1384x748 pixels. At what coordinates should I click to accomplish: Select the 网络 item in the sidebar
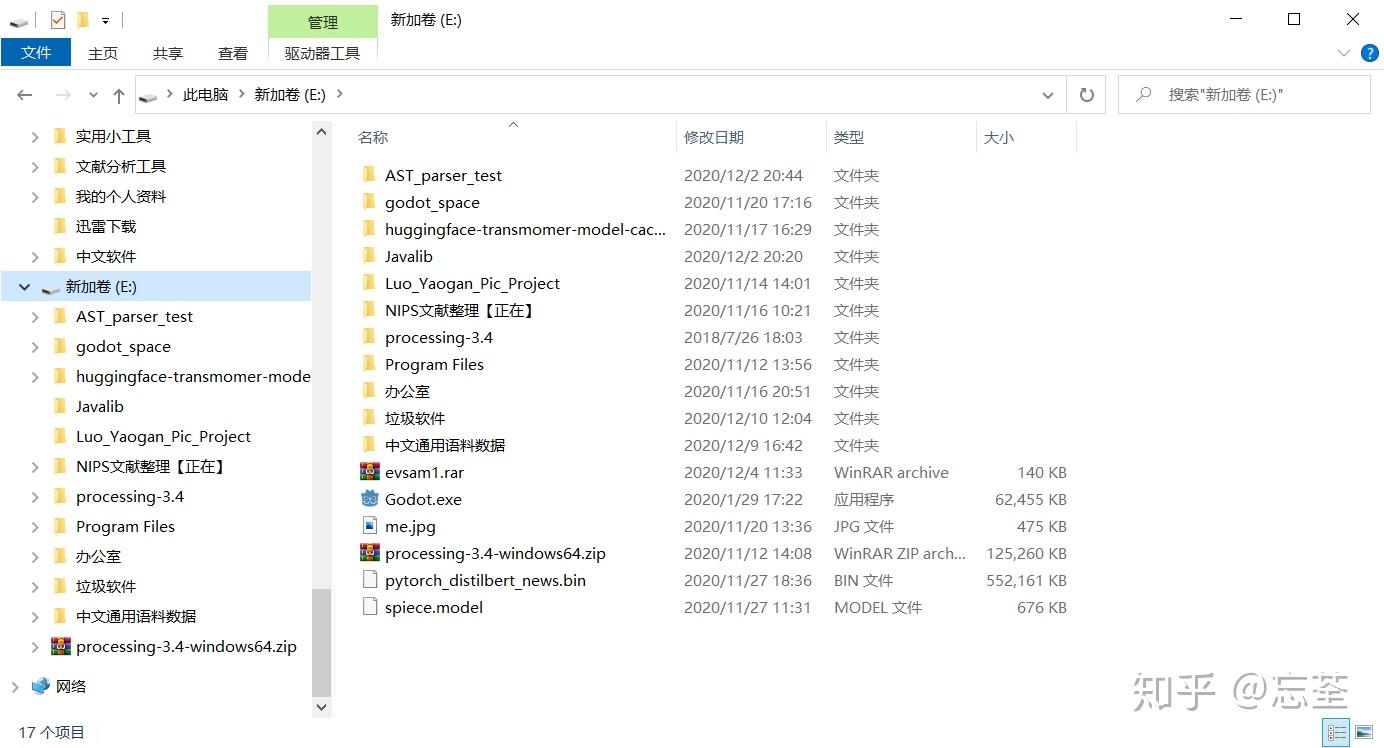pos(70,686)
